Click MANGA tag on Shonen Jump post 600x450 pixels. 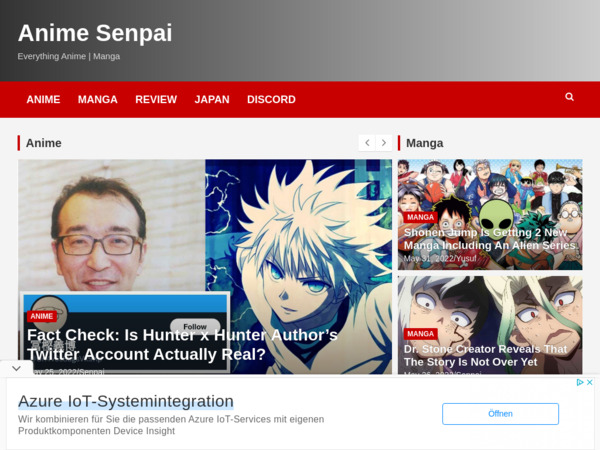coord(421,217)
